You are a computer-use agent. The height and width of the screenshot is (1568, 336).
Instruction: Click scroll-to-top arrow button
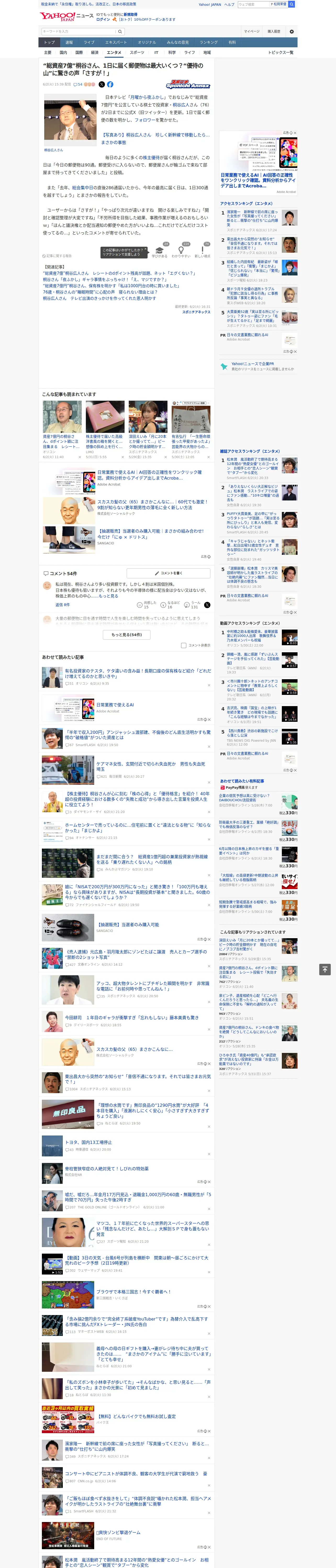coord(325,970)
